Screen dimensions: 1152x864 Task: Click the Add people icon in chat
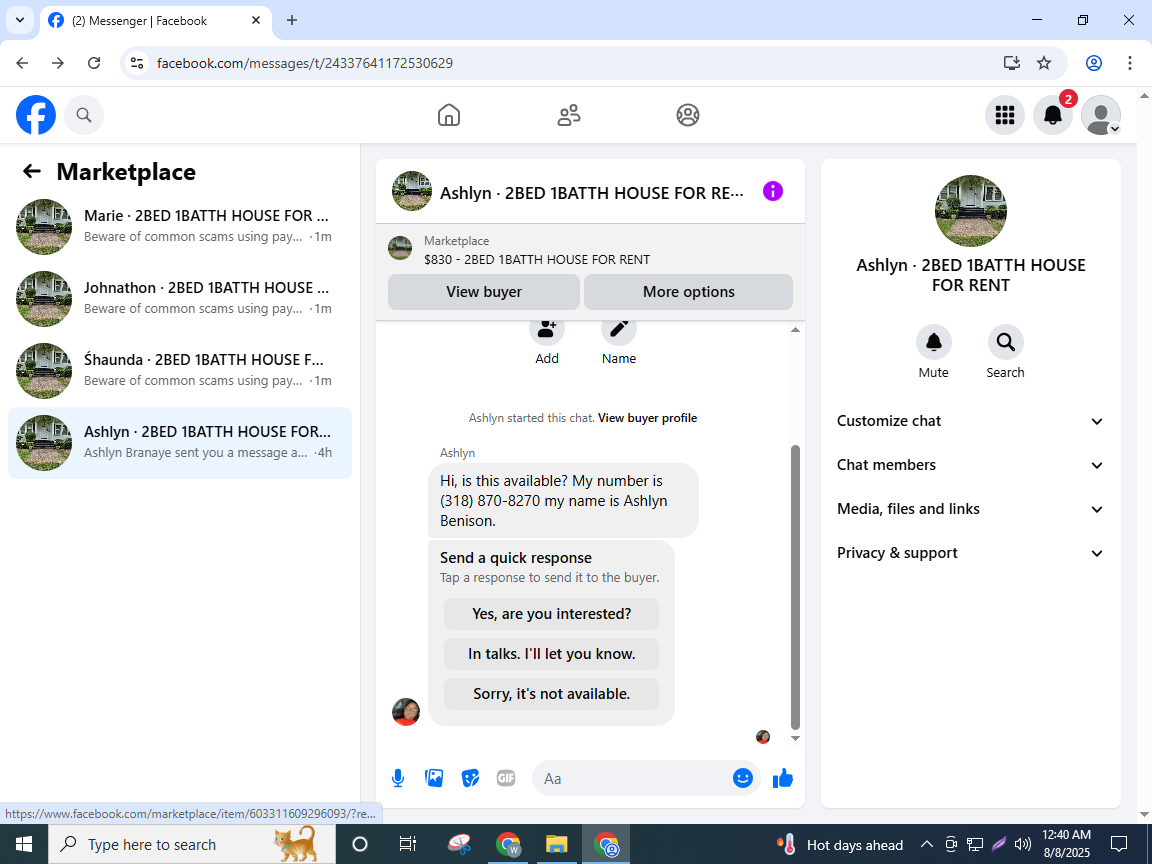tap(547, 329)
